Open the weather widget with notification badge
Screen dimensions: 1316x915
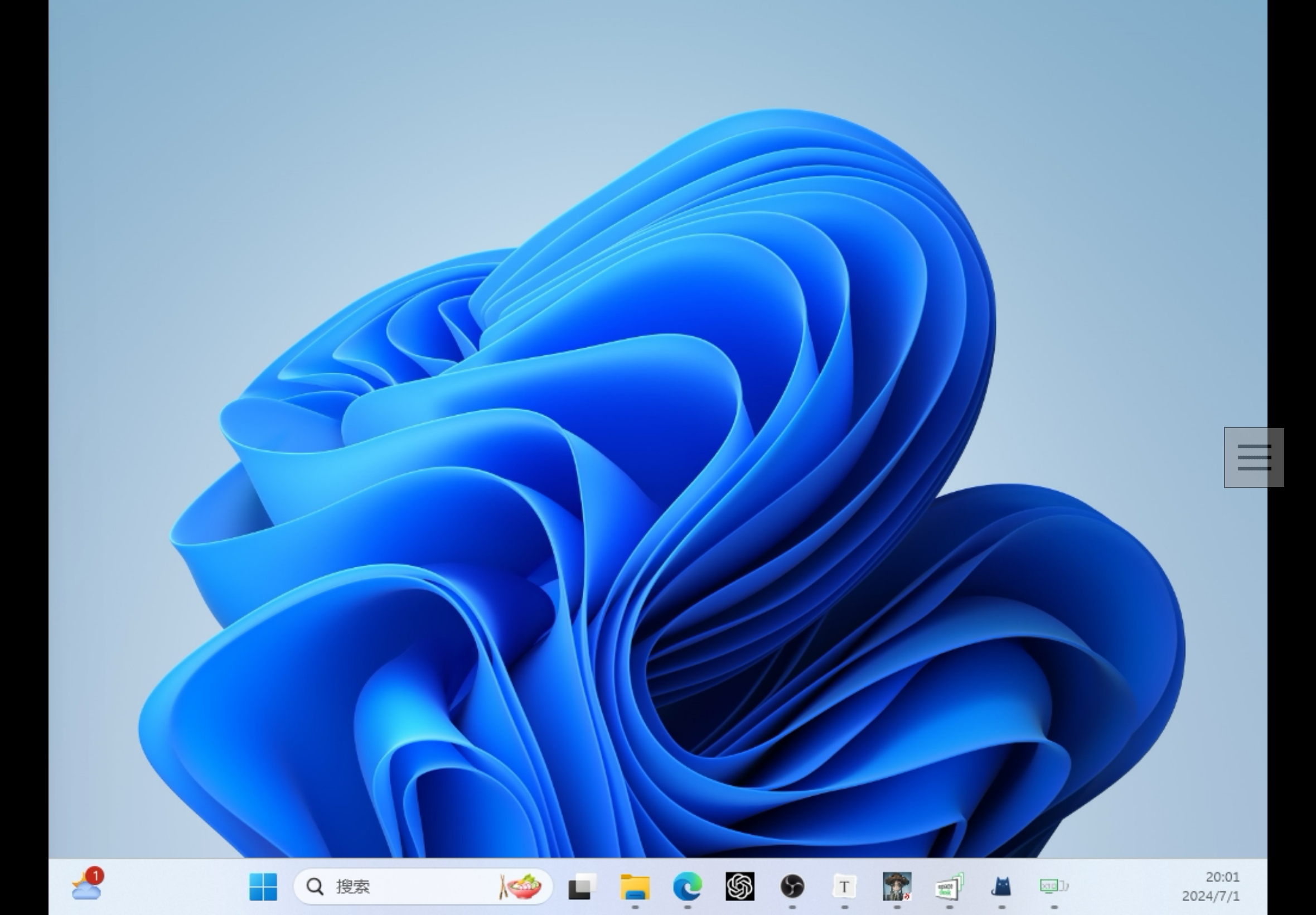88,885
